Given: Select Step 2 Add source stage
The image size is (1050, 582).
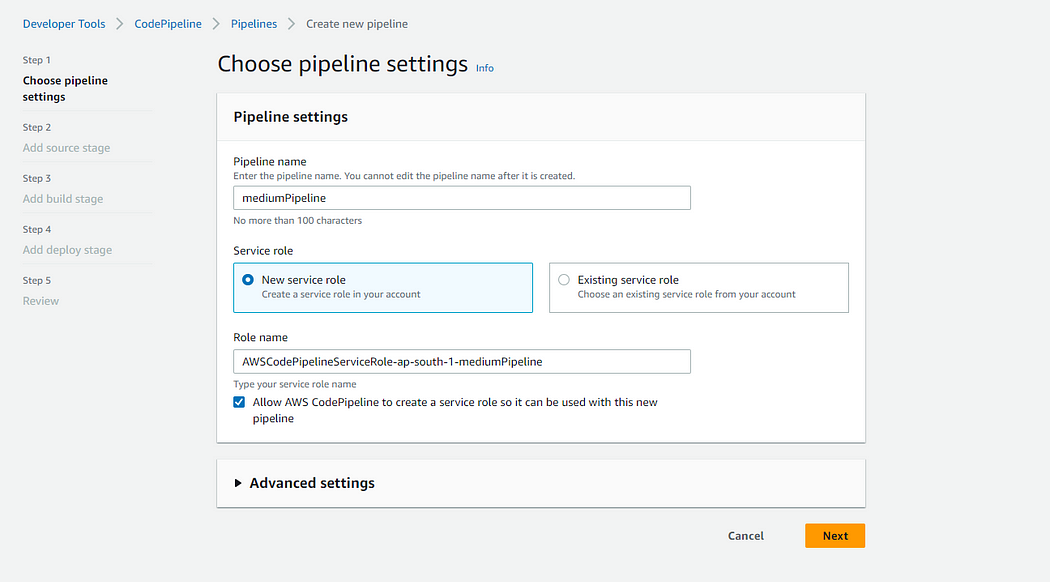Looking at the screenshot, I should tap(66, 148).
